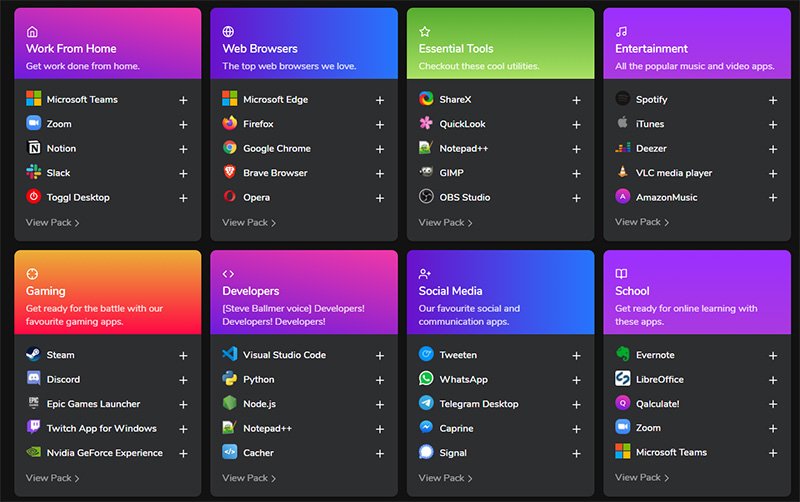The width and height of the screenshot is (800, 502).
Task: Click the Gaming pack title
Action: [45, 291]
